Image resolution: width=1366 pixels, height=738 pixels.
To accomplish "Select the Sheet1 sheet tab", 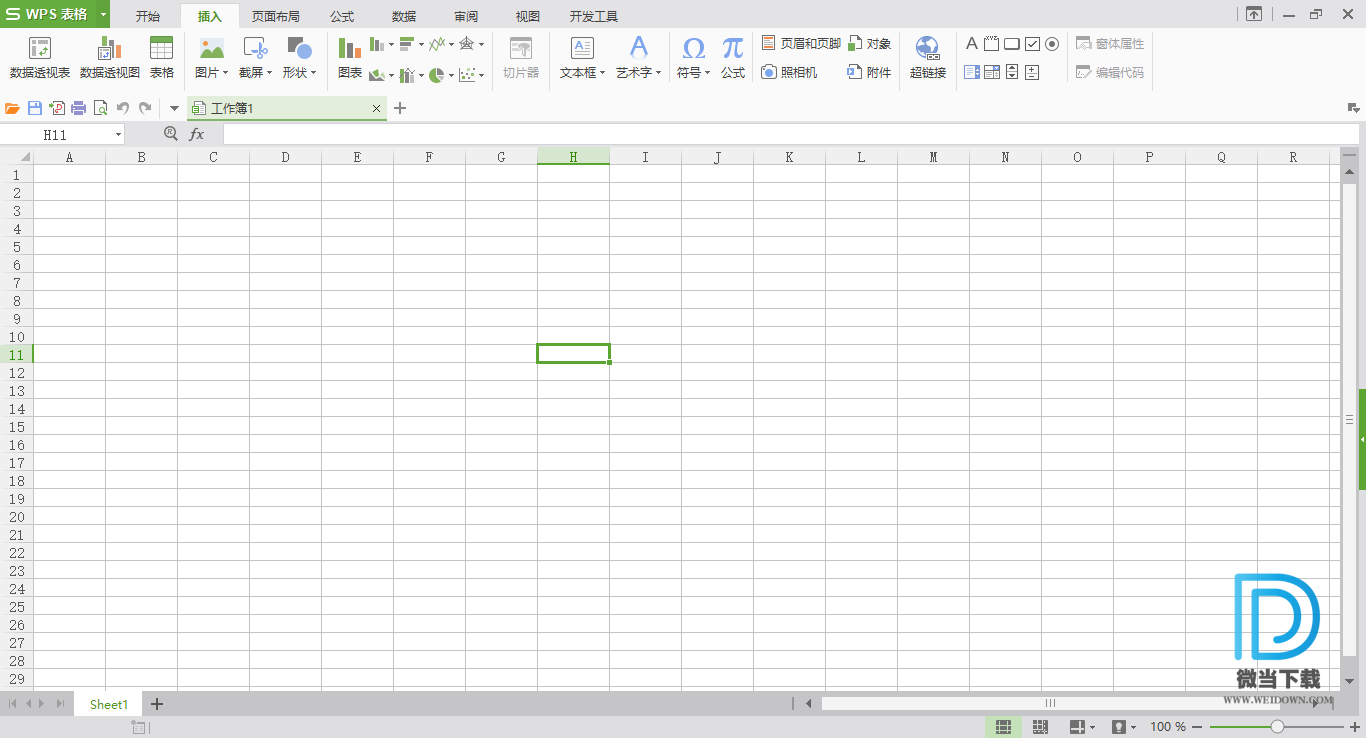I will click(x=109, y=704).
